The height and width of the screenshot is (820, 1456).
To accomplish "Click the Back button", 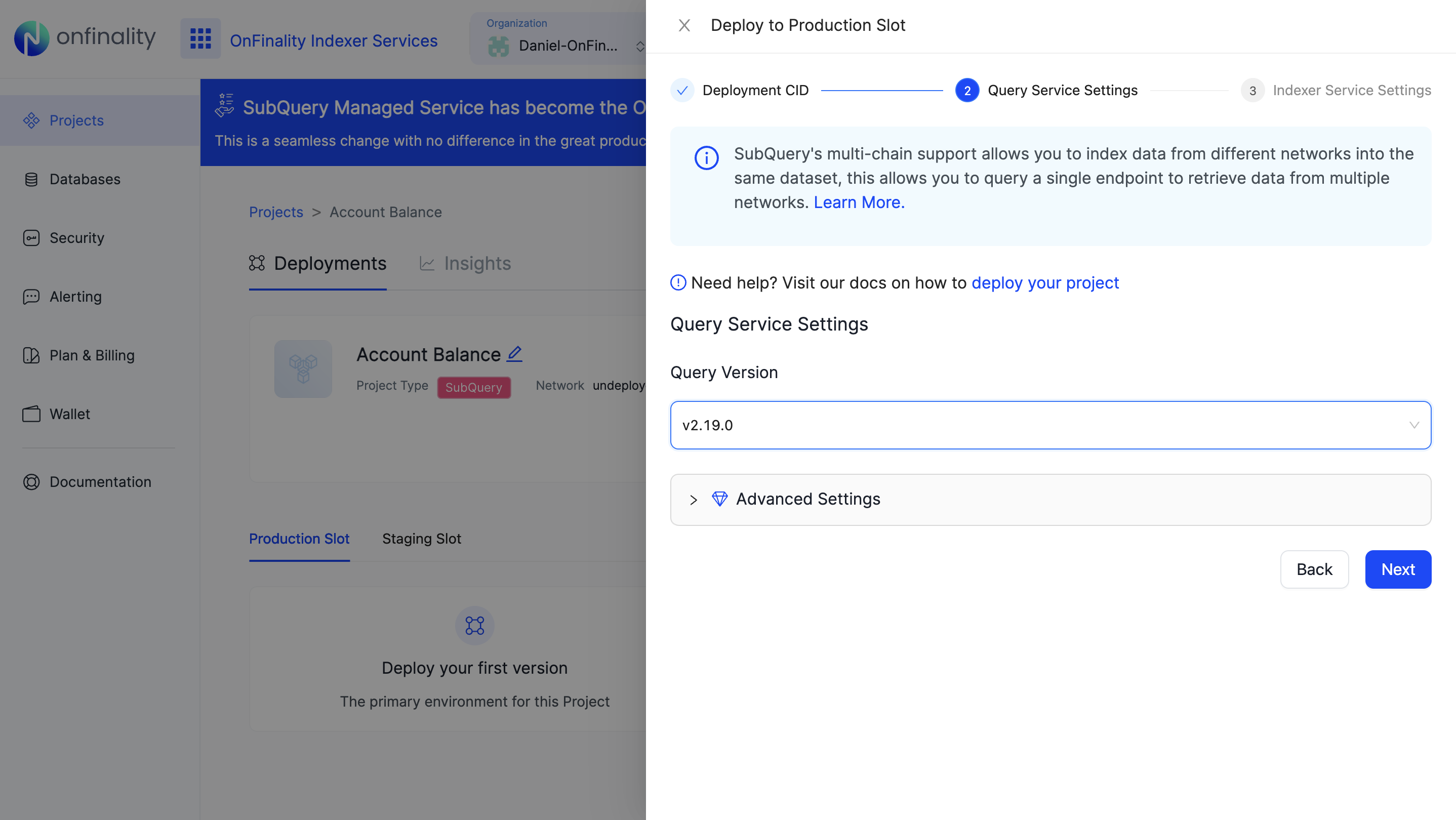I will pos(1314,569).
